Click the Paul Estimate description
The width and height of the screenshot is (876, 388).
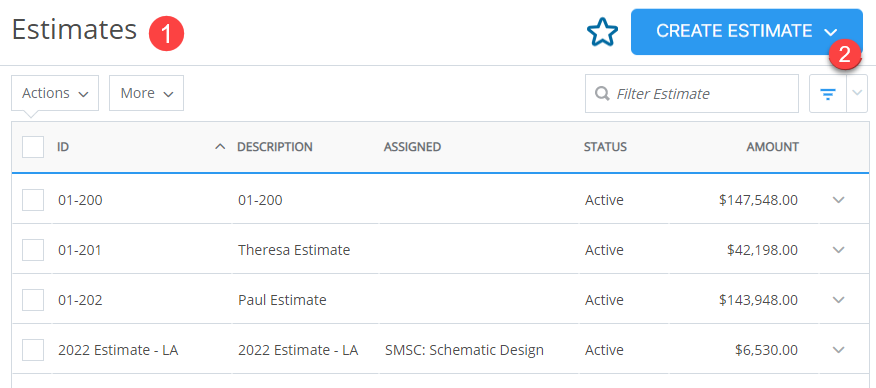pos(282,300)
